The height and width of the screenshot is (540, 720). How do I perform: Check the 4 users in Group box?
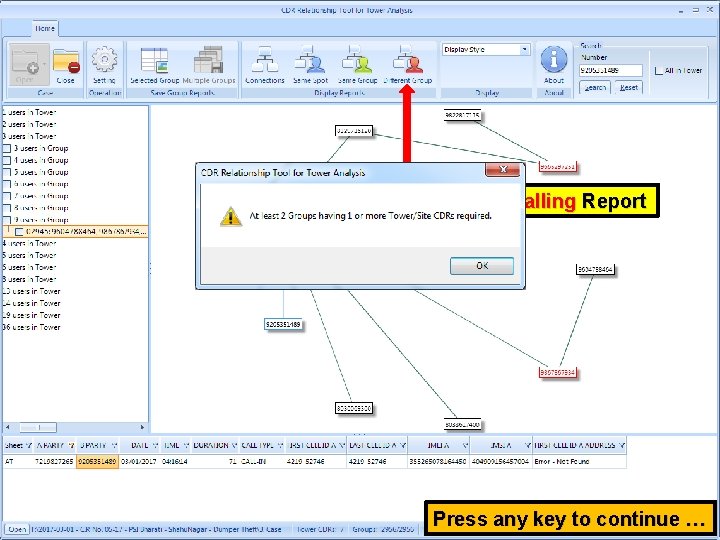7,160
